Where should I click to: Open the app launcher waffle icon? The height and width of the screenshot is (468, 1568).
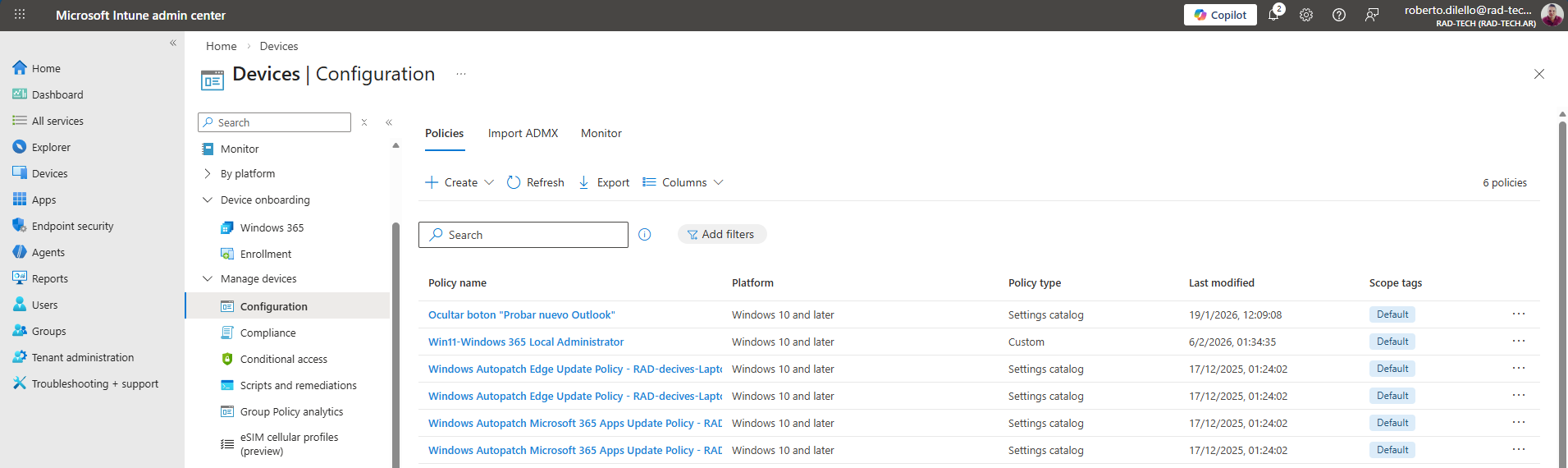coord(20,15)
